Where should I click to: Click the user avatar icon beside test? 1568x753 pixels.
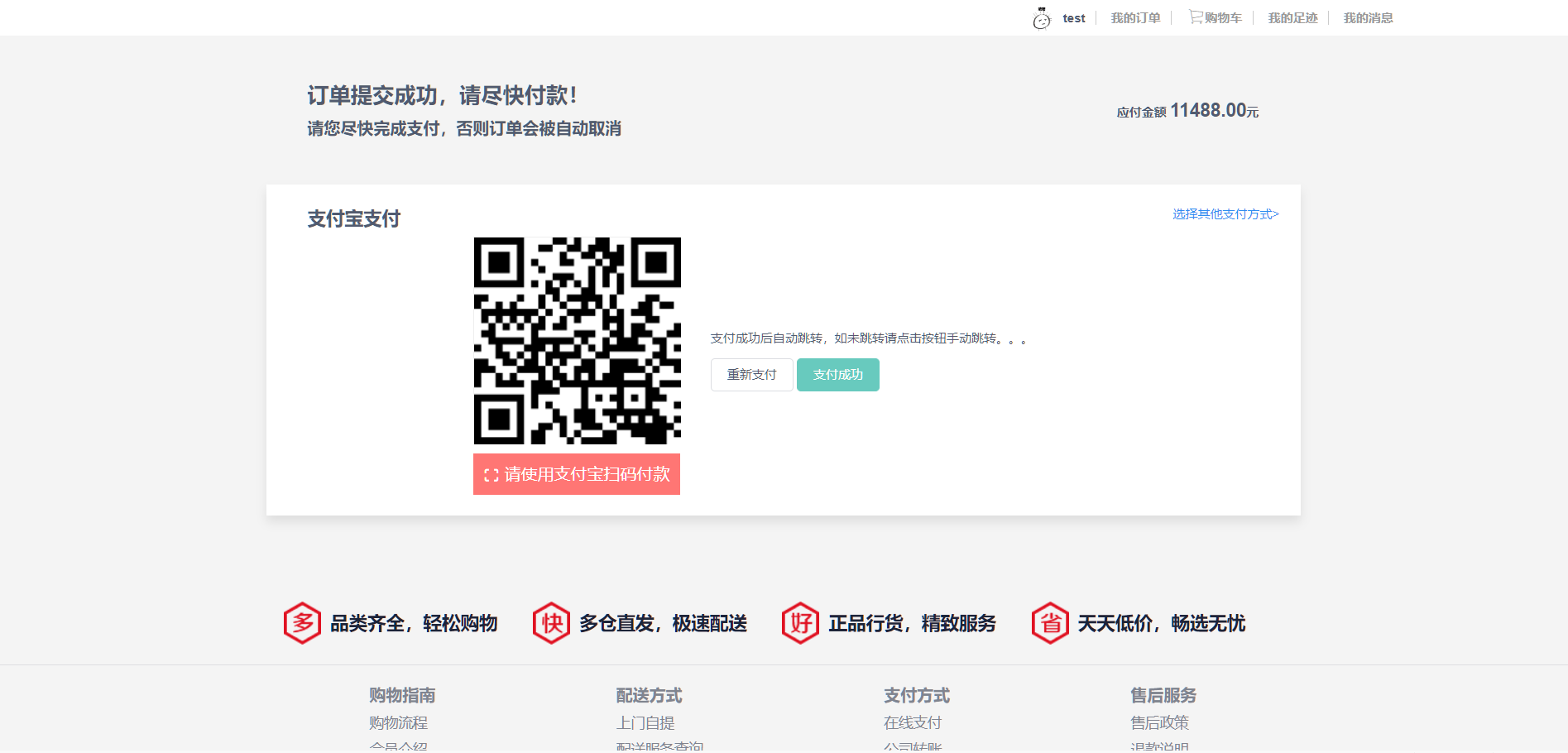[1041, 18]
